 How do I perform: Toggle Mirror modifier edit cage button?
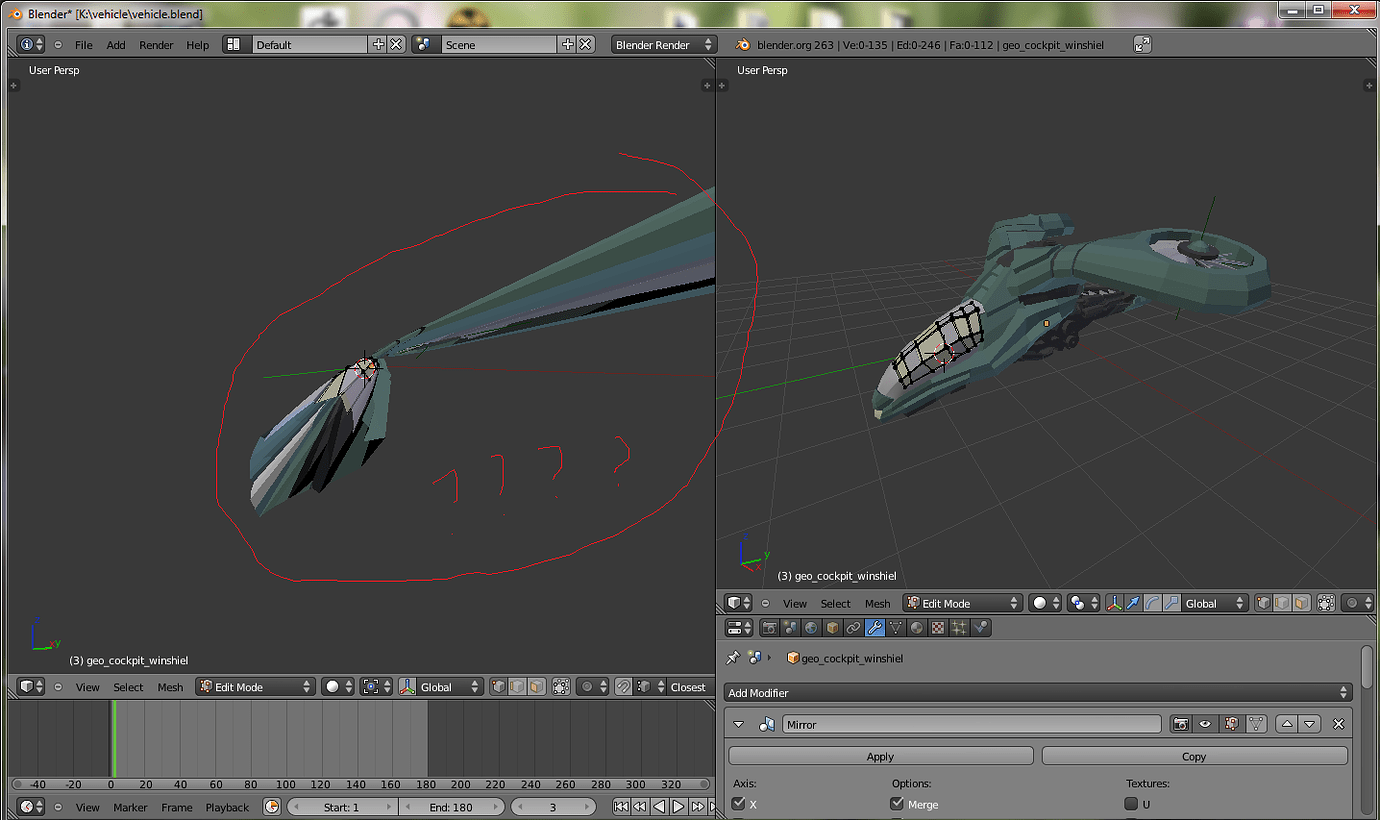1256,724
